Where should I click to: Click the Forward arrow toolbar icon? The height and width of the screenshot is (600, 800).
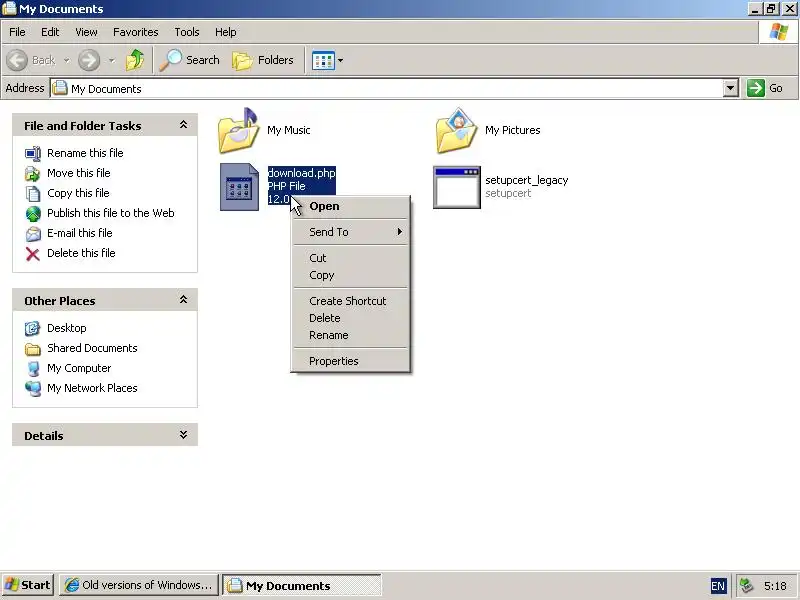click(89, 60)
